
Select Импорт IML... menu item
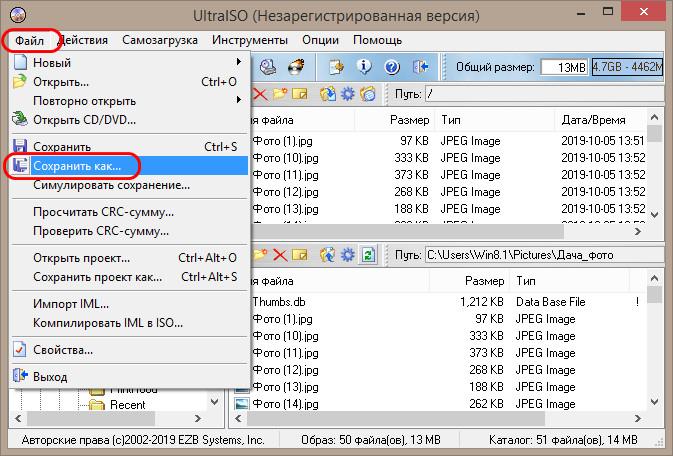click(x=129, y=304)
